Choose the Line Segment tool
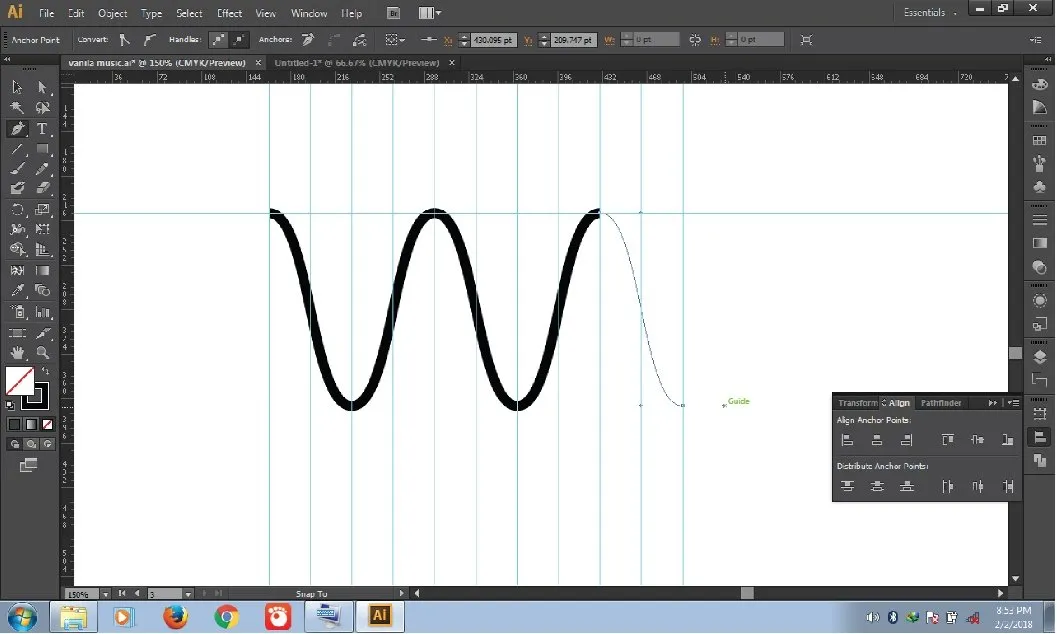This screenshot has height=634, width=1057. click(x=17, y=149)
